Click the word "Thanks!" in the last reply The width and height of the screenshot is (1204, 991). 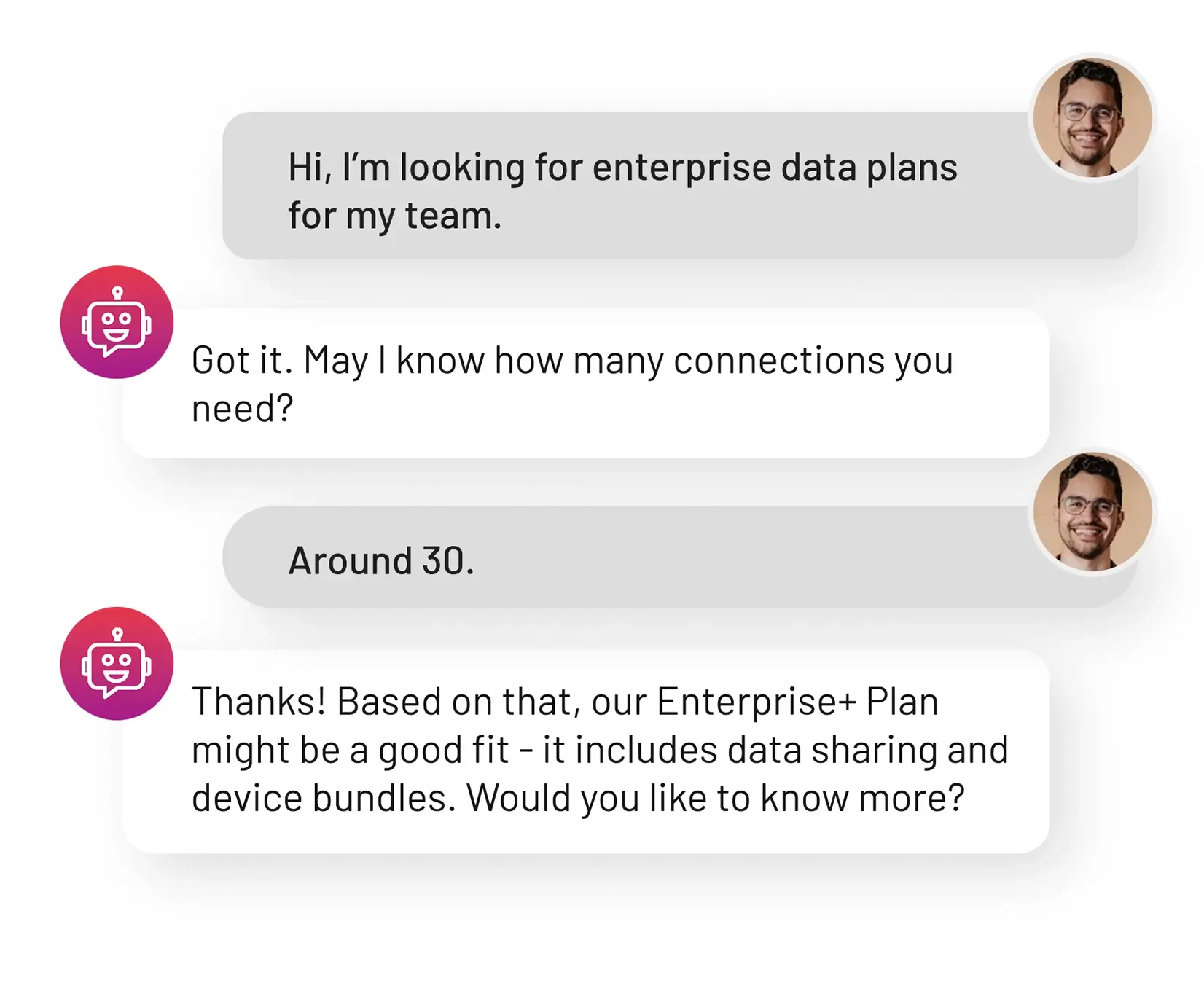pyautogui.click(x=259, y=702)
